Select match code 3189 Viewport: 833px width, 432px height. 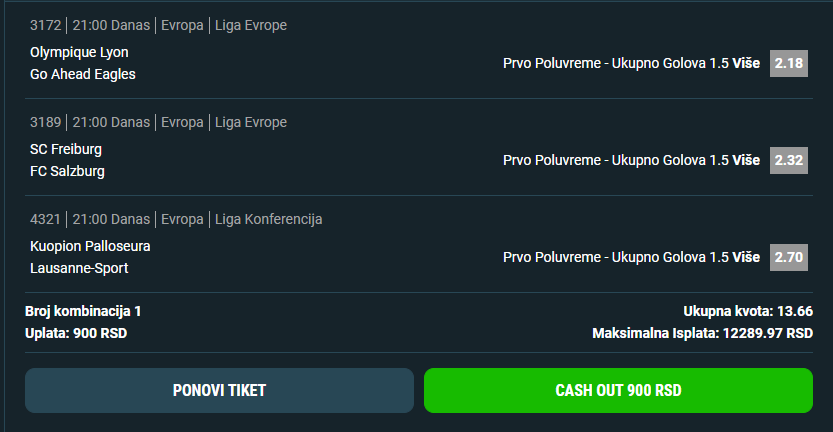point(45,122)
